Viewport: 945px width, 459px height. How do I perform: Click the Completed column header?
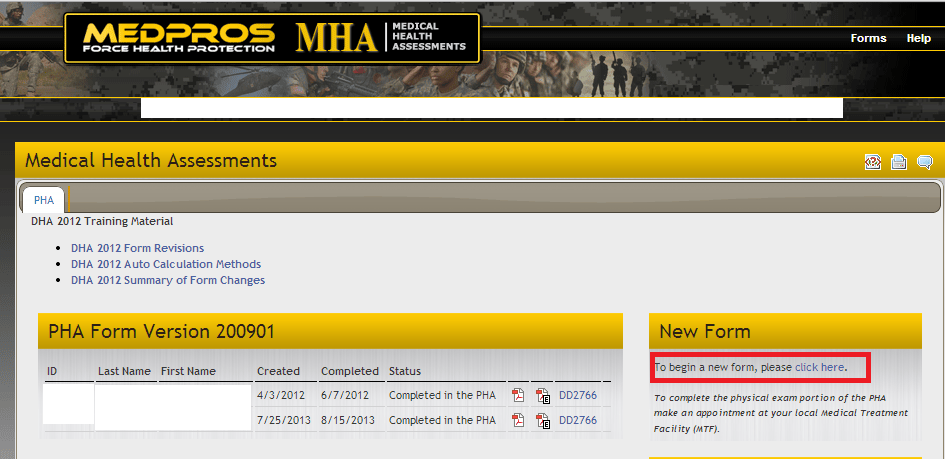click(350, 371)
